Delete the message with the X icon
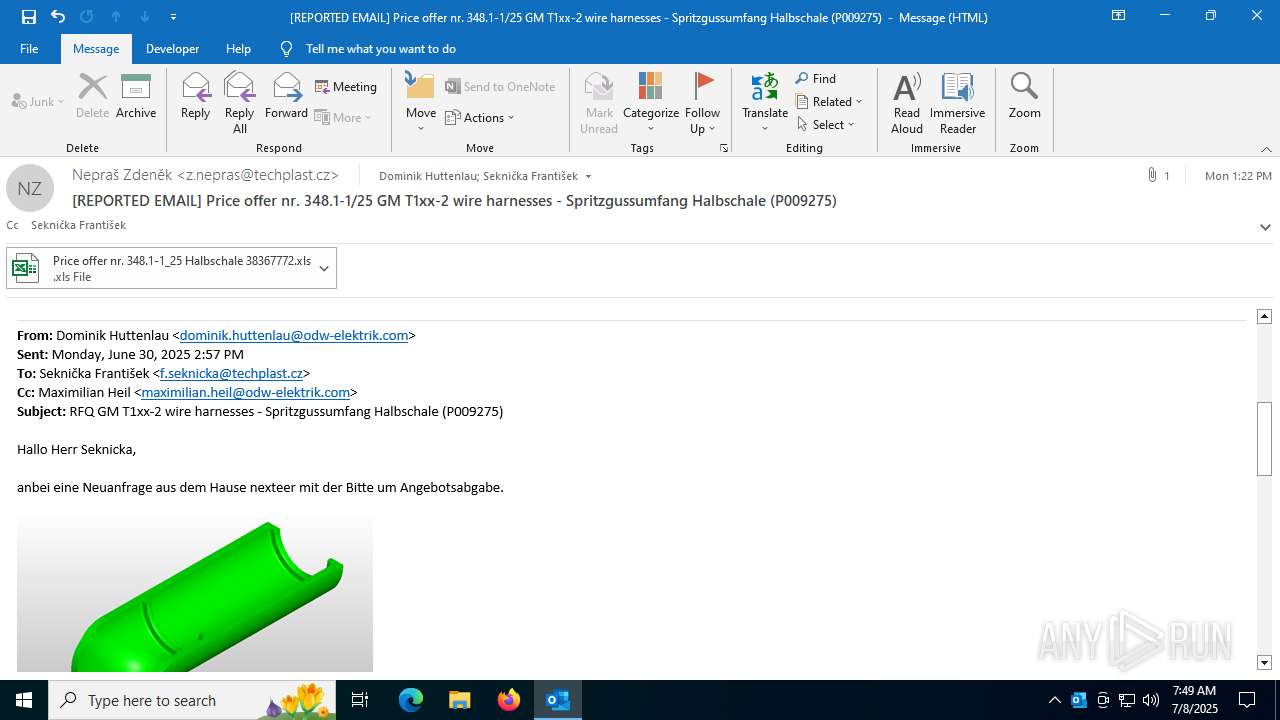1280x720 pixels. (92, 97)
